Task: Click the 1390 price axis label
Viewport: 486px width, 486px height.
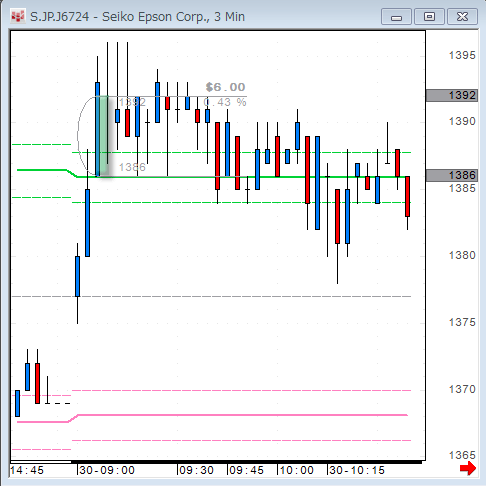Action: click(462, 121)
